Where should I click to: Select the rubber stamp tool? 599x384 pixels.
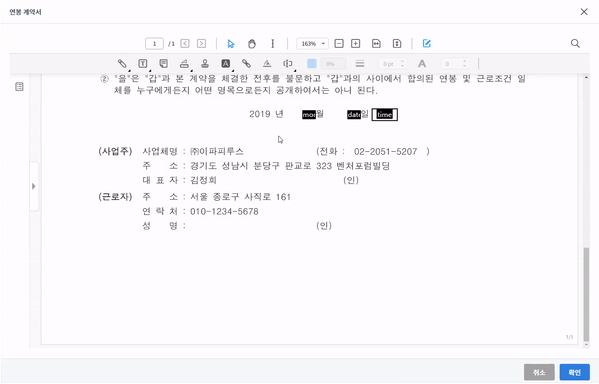tap(205, 63)
